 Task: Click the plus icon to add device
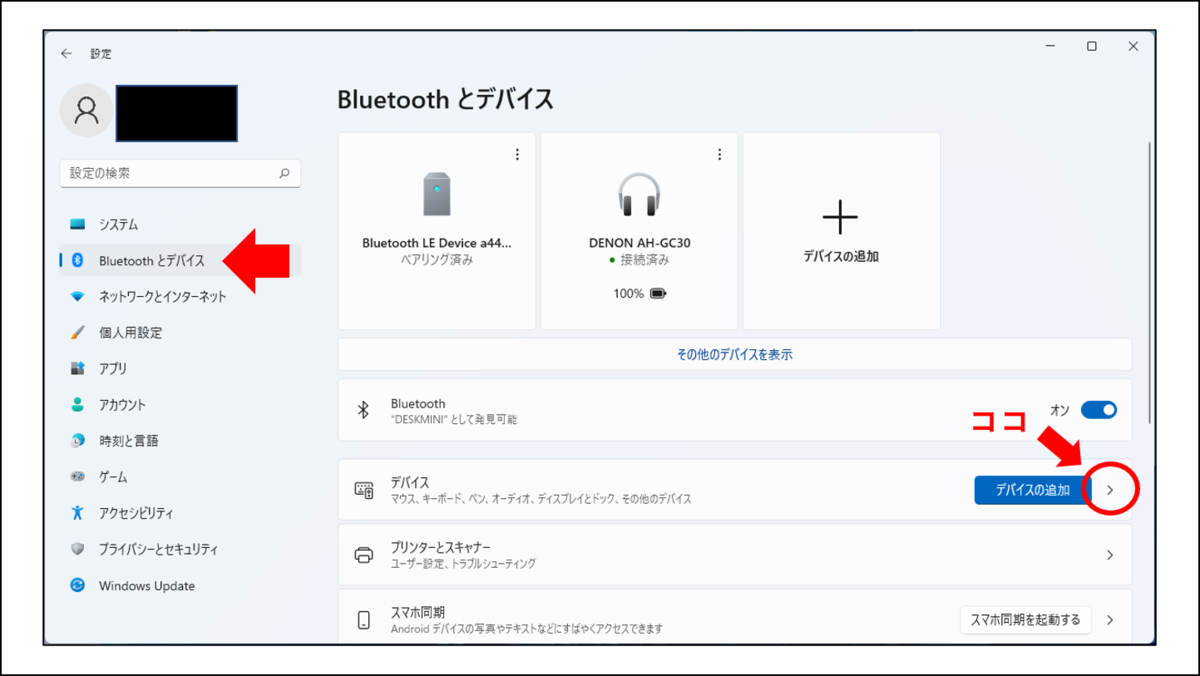(x=841, y=216)
